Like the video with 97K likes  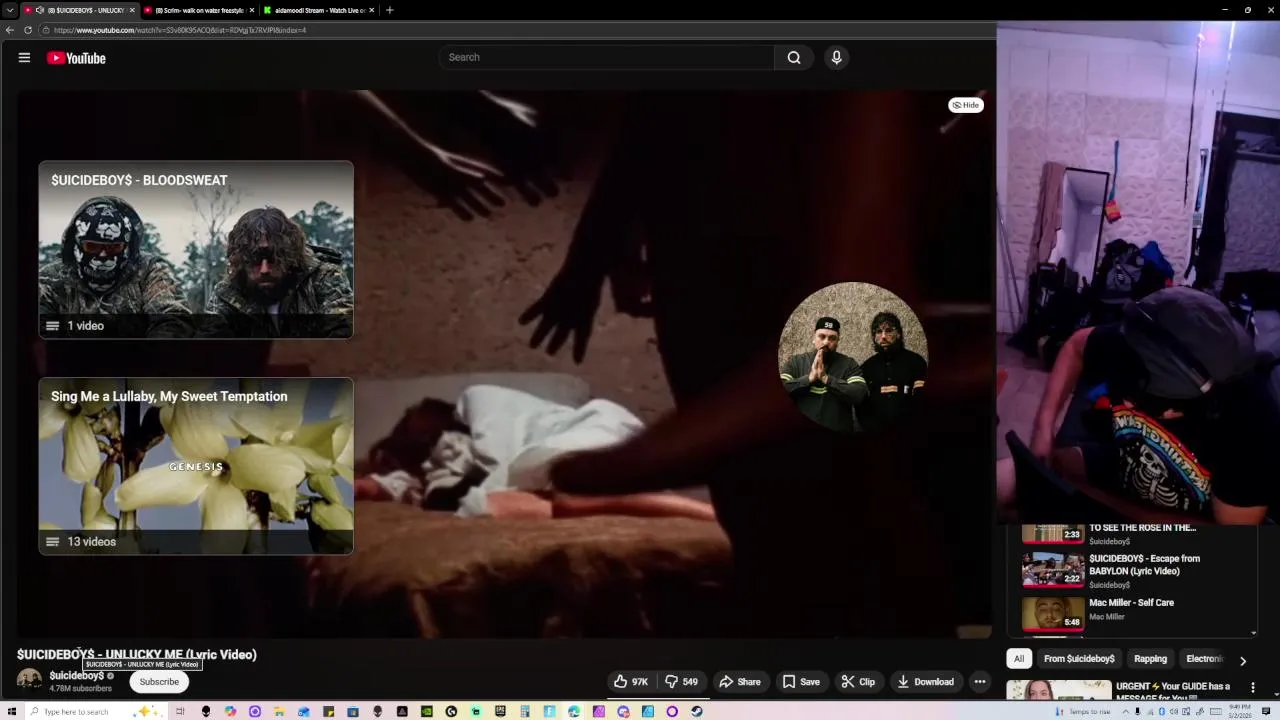(x=631, y=682)
